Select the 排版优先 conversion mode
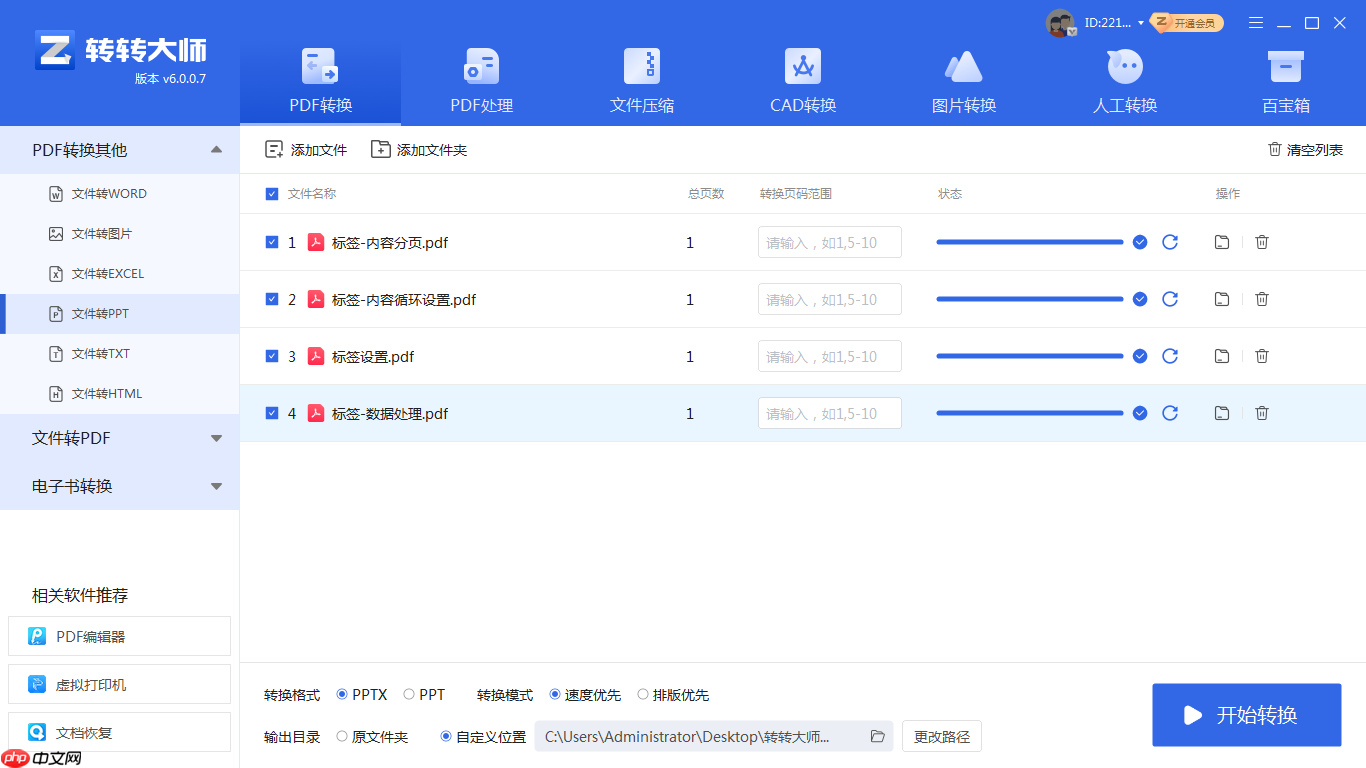 [643, 694]
